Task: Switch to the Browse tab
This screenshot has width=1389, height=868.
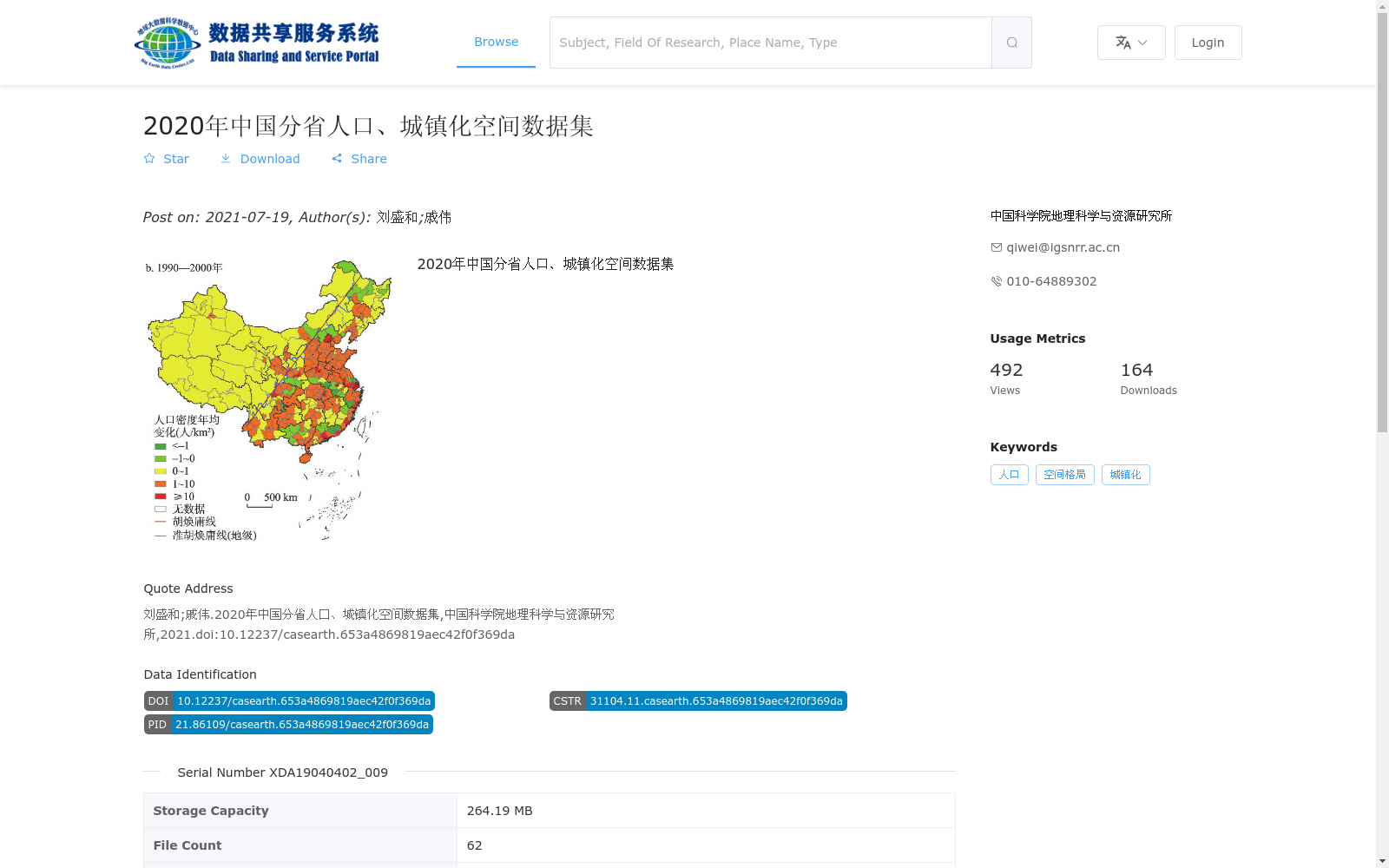Action: pos(496,42)
